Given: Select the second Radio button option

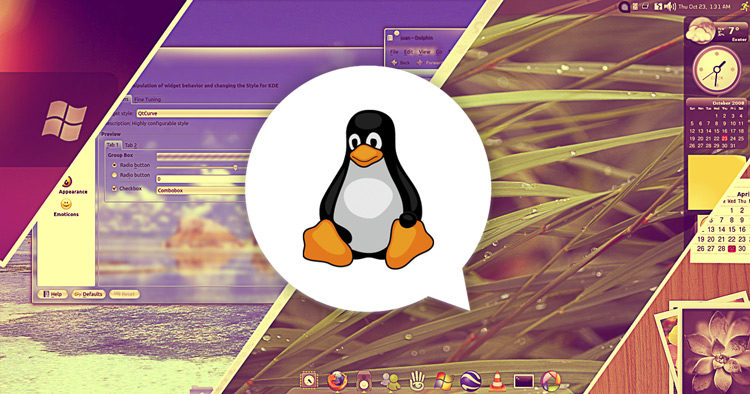Looking at the screenshot, I should (114, 175).
